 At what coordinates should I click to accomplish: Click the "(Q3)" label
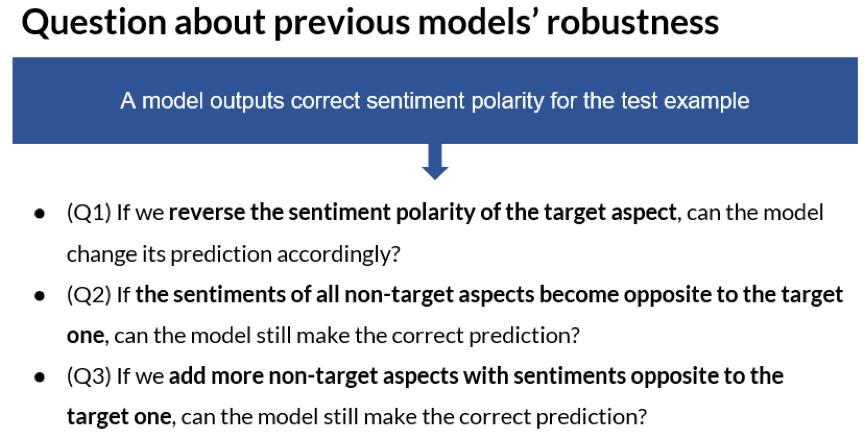[x=89, y=376]
